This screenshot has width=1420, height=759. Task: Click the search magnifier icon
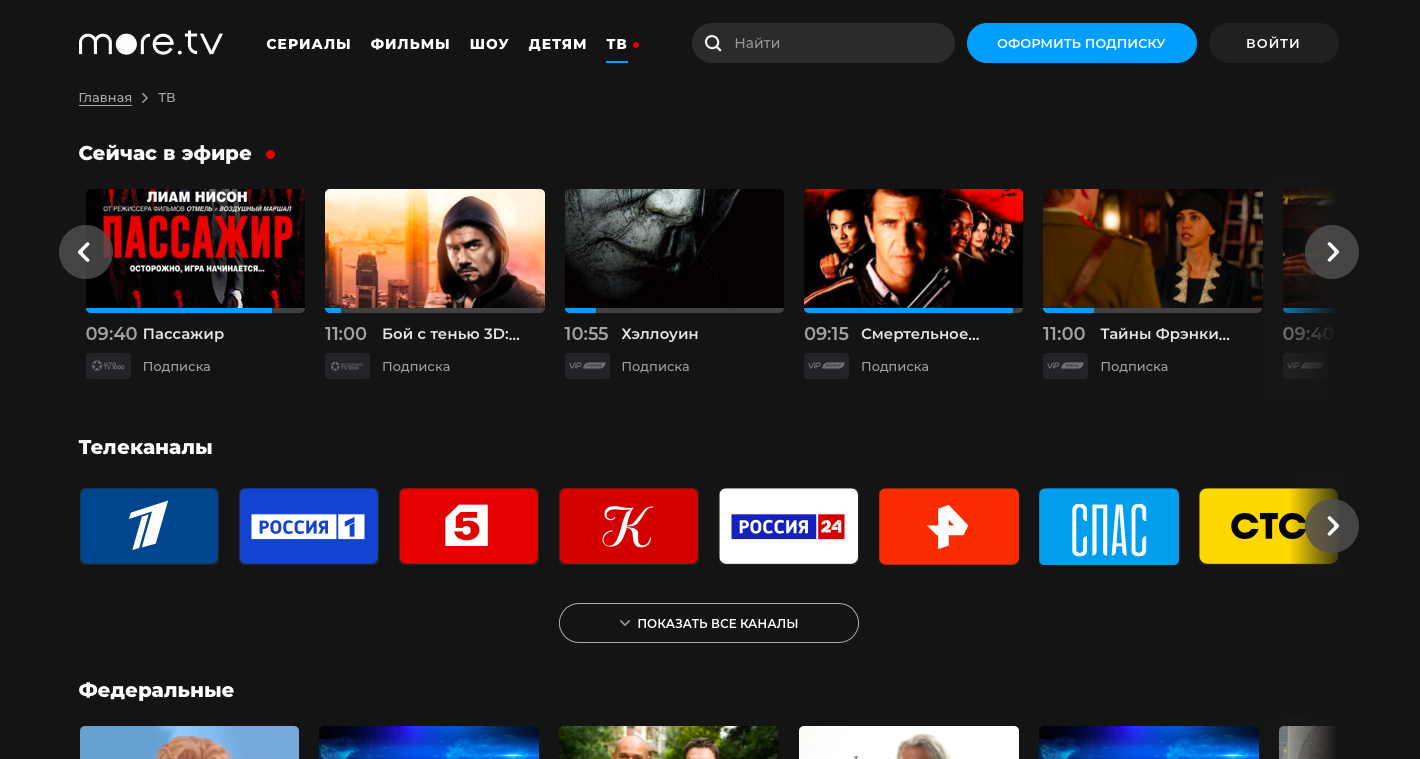(x=713, y=43)
